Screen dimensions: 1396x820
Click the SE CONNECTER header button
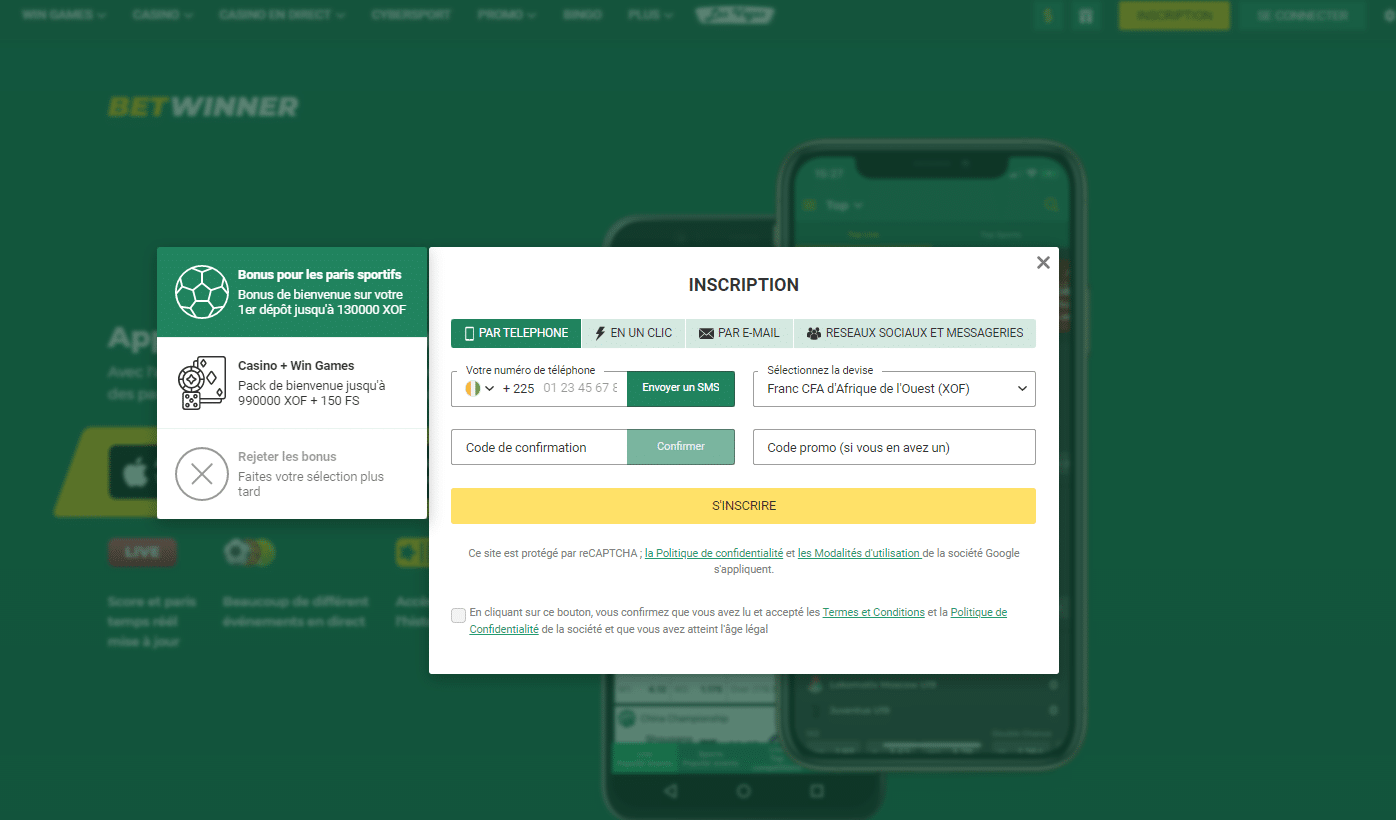coord(1302,16)
